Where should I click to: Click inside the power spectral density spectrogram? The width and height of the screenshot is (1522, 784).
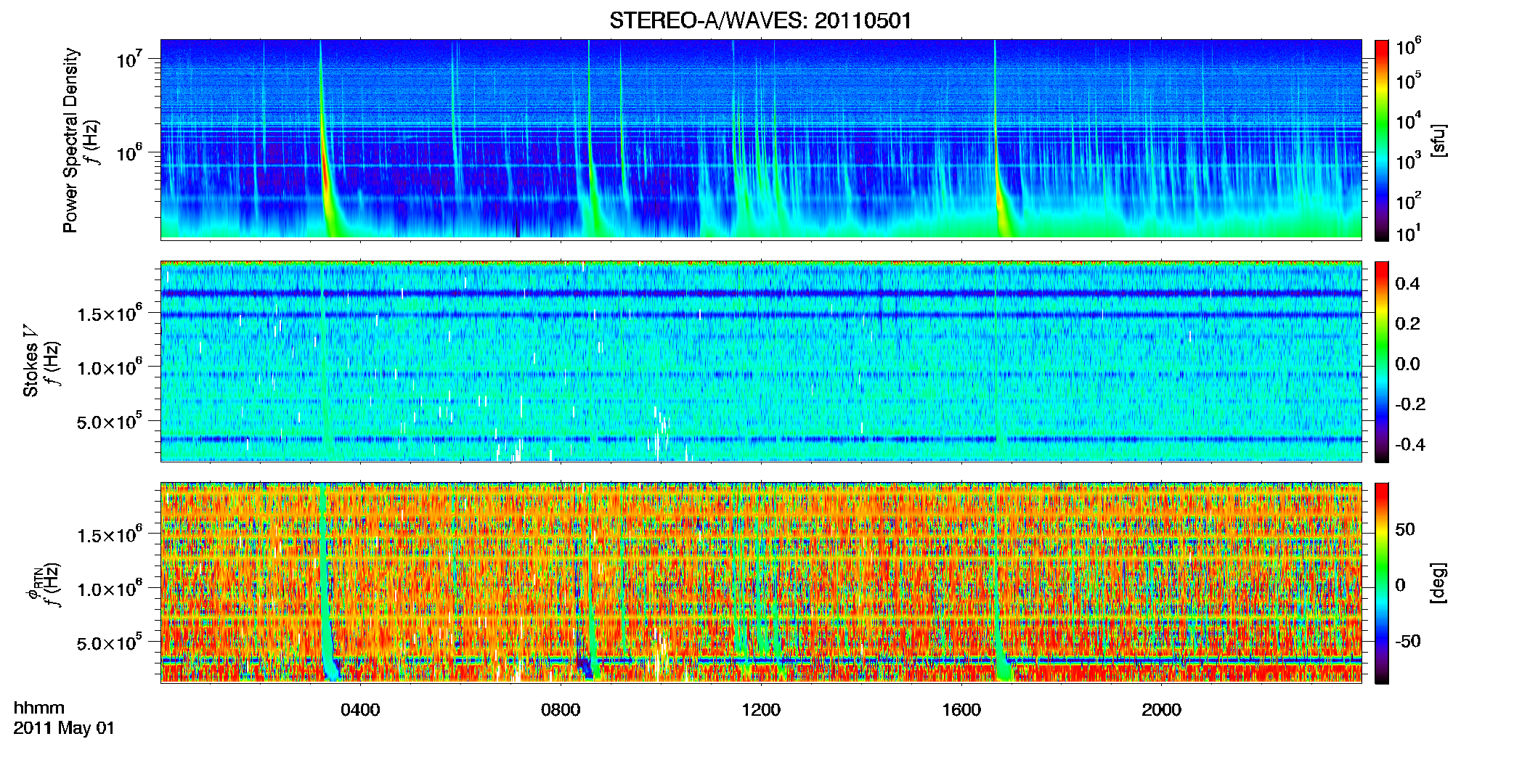click(761, 139)
